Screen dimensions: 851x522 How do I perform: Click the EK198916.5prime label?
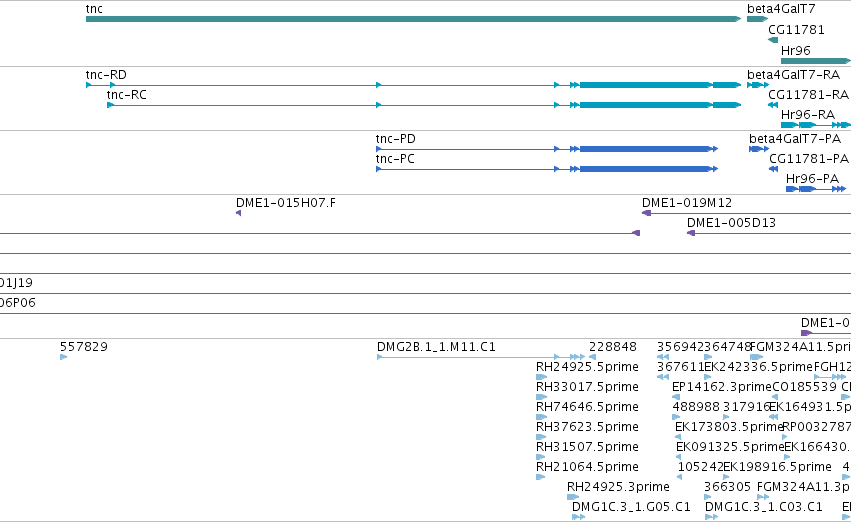click(777, 467)
